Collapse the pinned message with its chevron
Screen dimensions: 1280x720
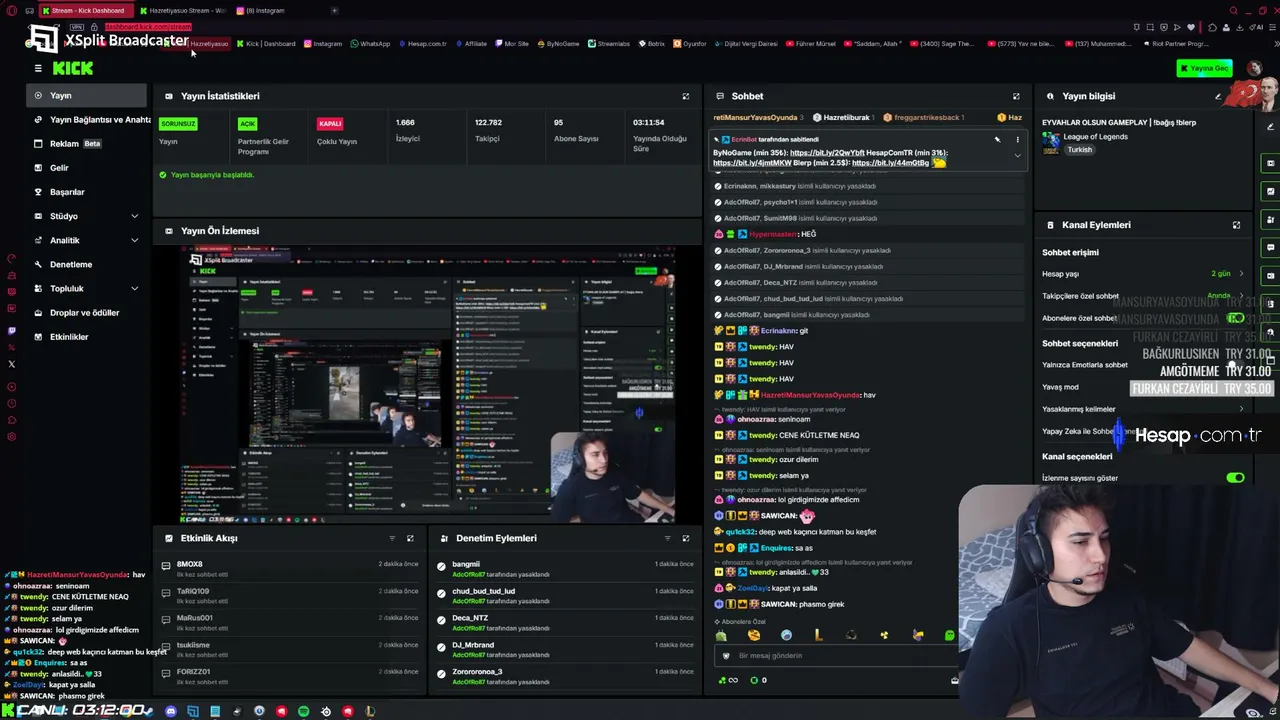click(x=1017, y=155)
